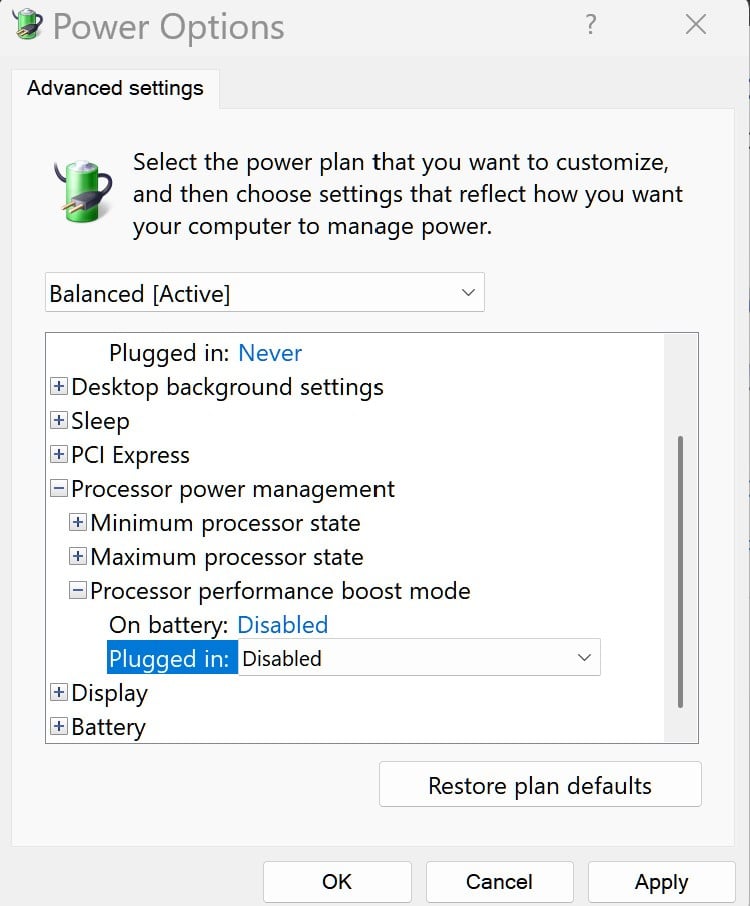Collapse Processor power management minus icon
The width and height of the screenshot is (750, 906).
(58, 488)
